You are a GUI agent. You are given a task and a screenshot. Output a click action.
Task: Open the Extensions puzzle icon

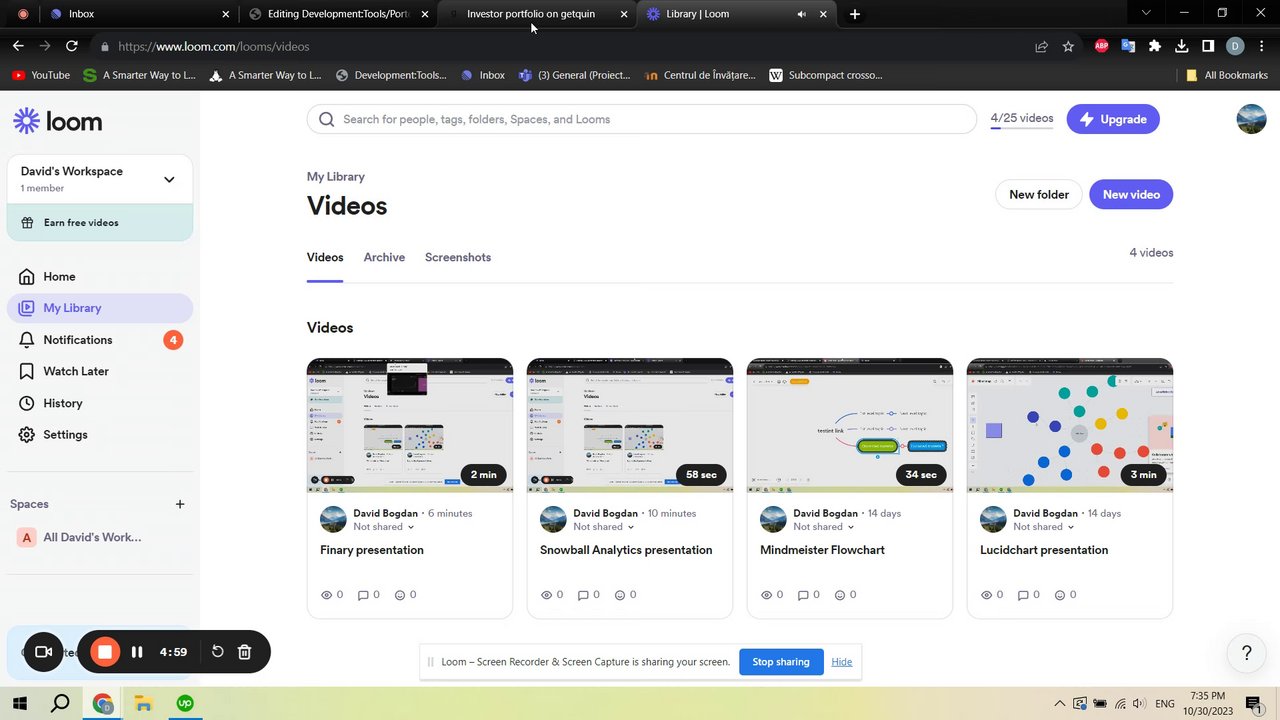pos(1155,46)
